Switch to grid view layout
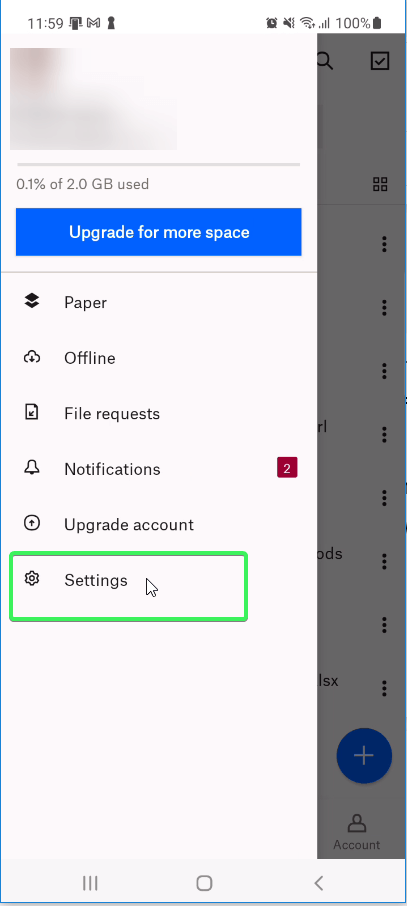This screenshot has height=906, width=407. (x=380, y=184)
